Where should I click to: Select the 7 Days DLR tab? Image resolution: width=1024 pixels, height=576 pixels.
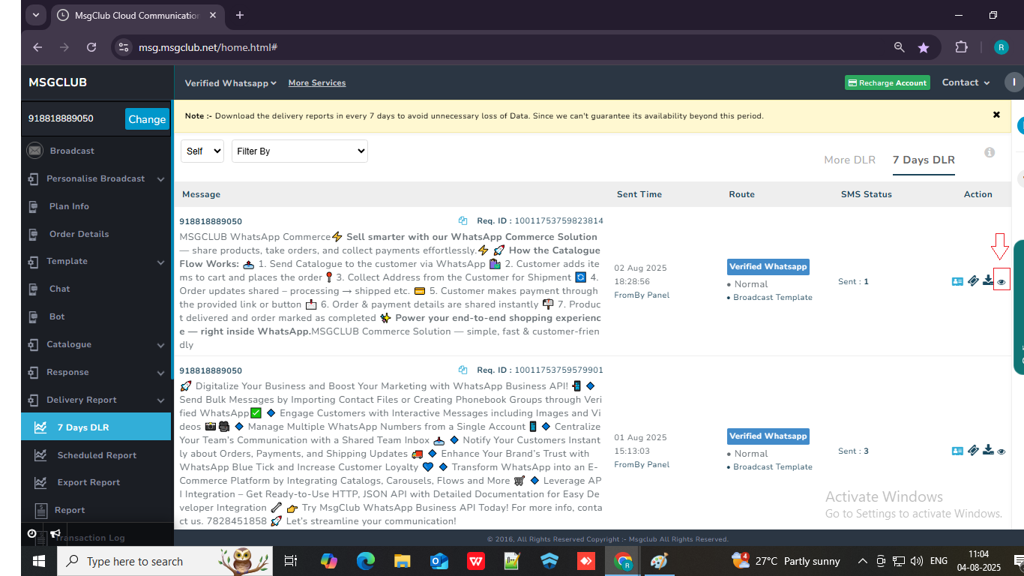[x=923, y=160]
